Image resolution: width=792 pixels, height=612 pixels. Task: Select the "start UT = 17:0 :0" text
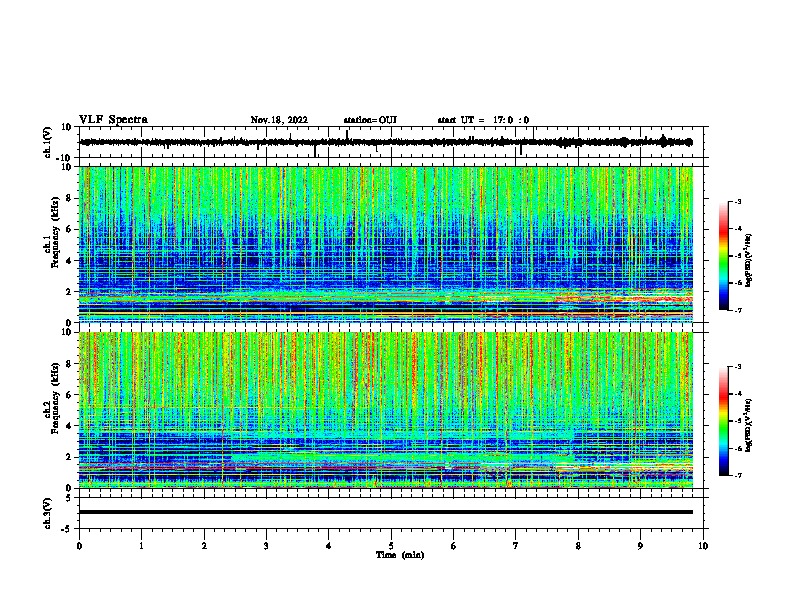pyautogui.click(x=483, y=120)
